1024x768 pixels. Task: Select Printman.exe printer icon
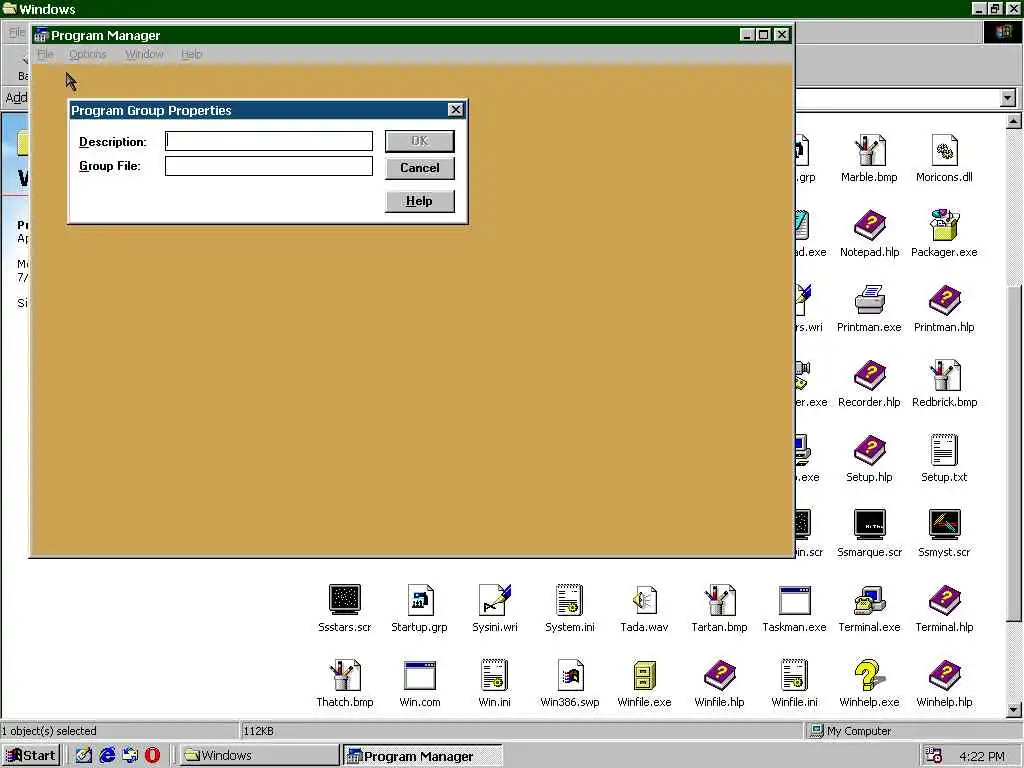click(x=869, y=300)
